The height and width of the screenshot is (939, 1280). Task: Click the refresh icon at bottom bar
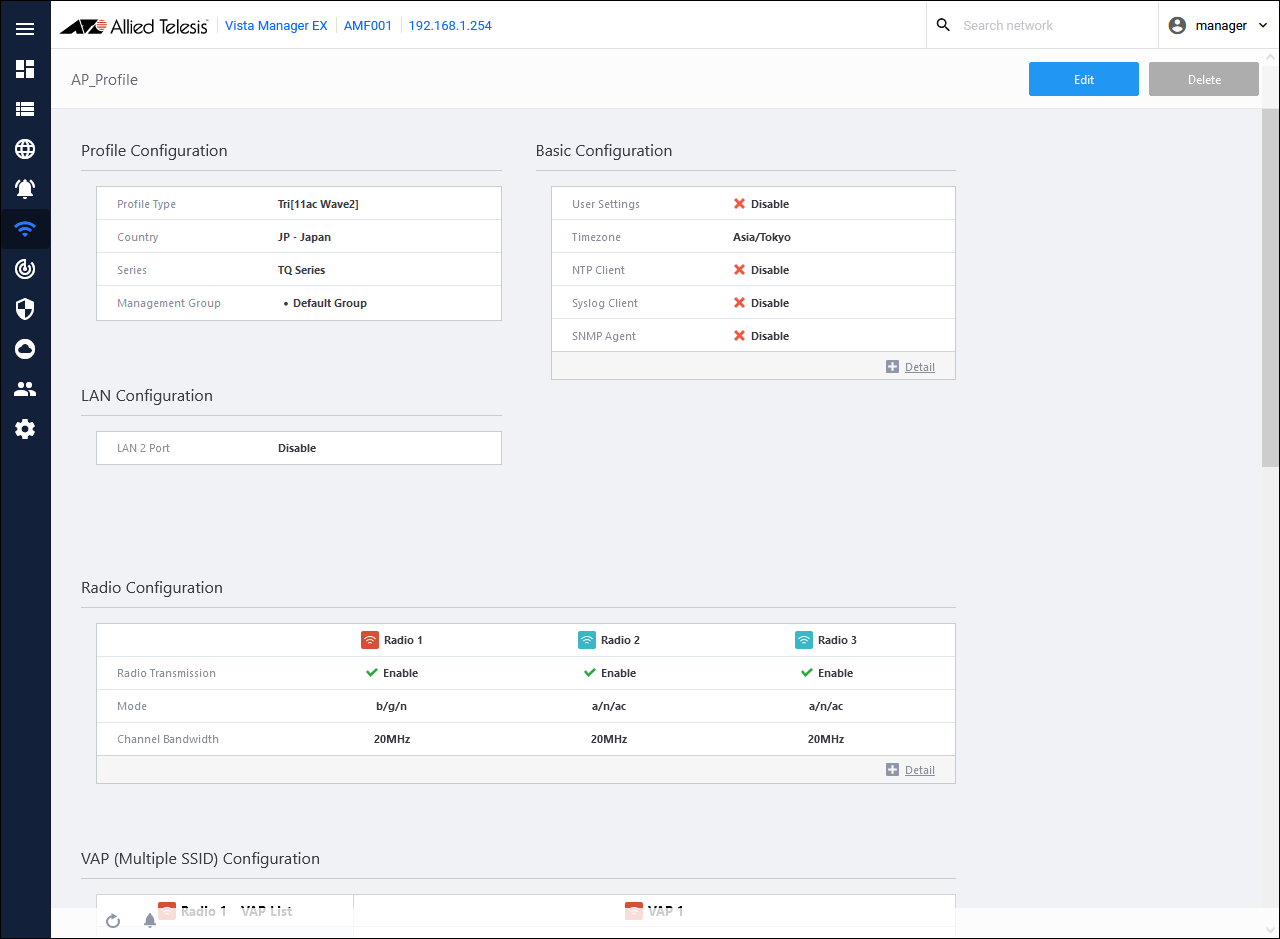113,920
